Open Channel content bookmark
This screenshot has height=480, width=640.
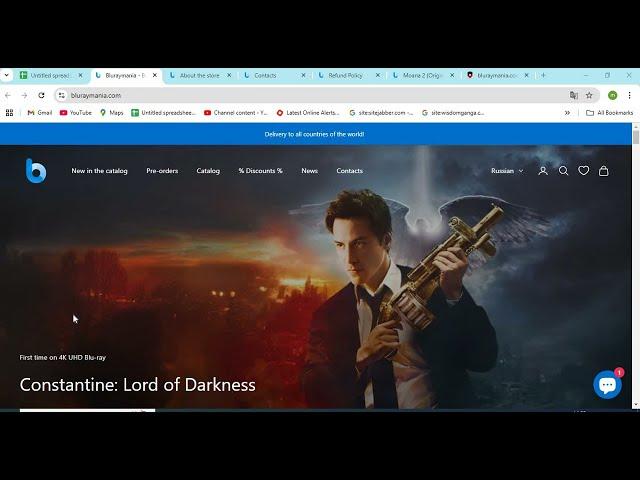236,113
